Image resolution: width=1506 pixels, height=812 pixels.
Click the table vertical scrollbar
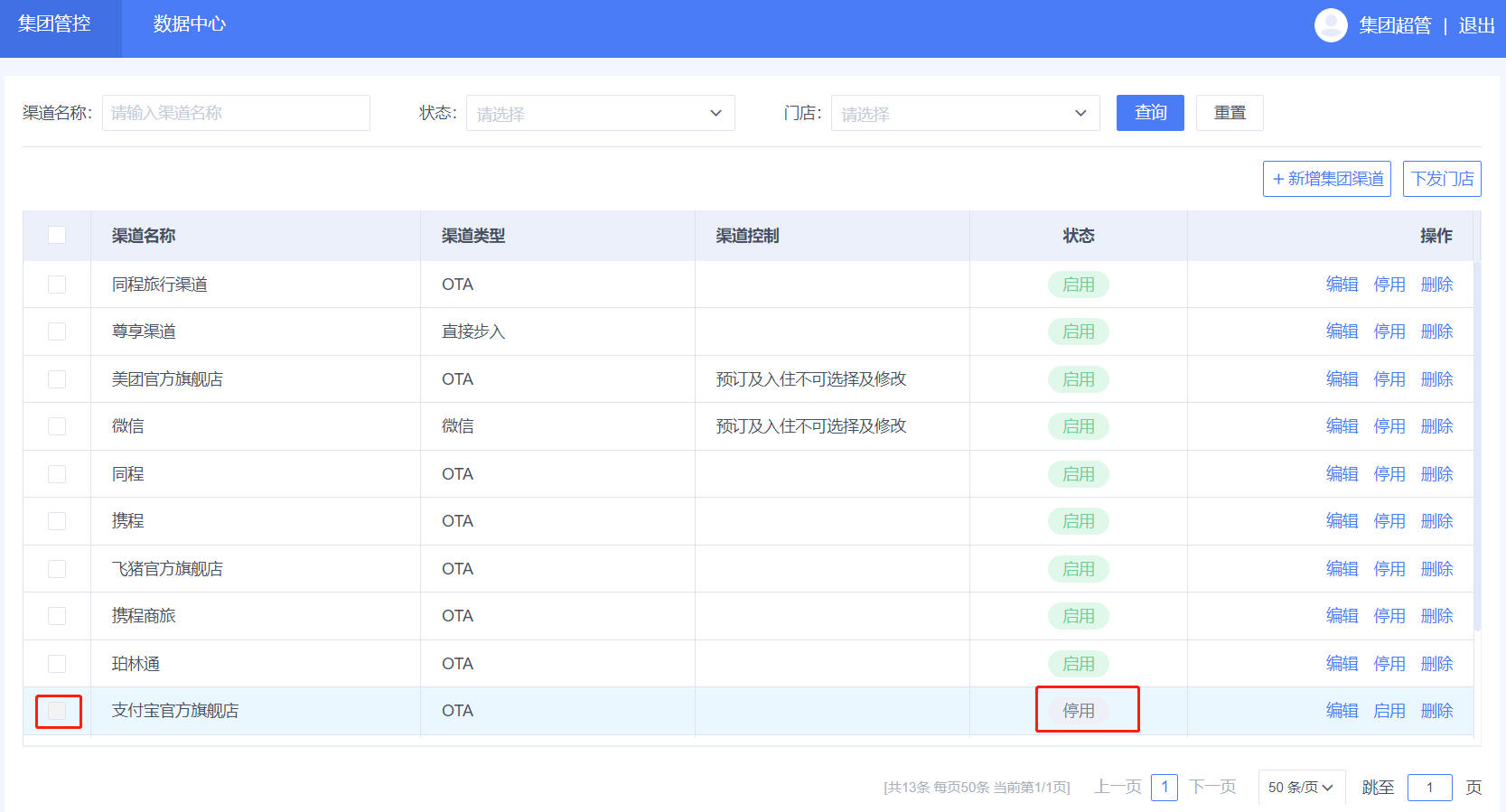[x=1477, y=446]
